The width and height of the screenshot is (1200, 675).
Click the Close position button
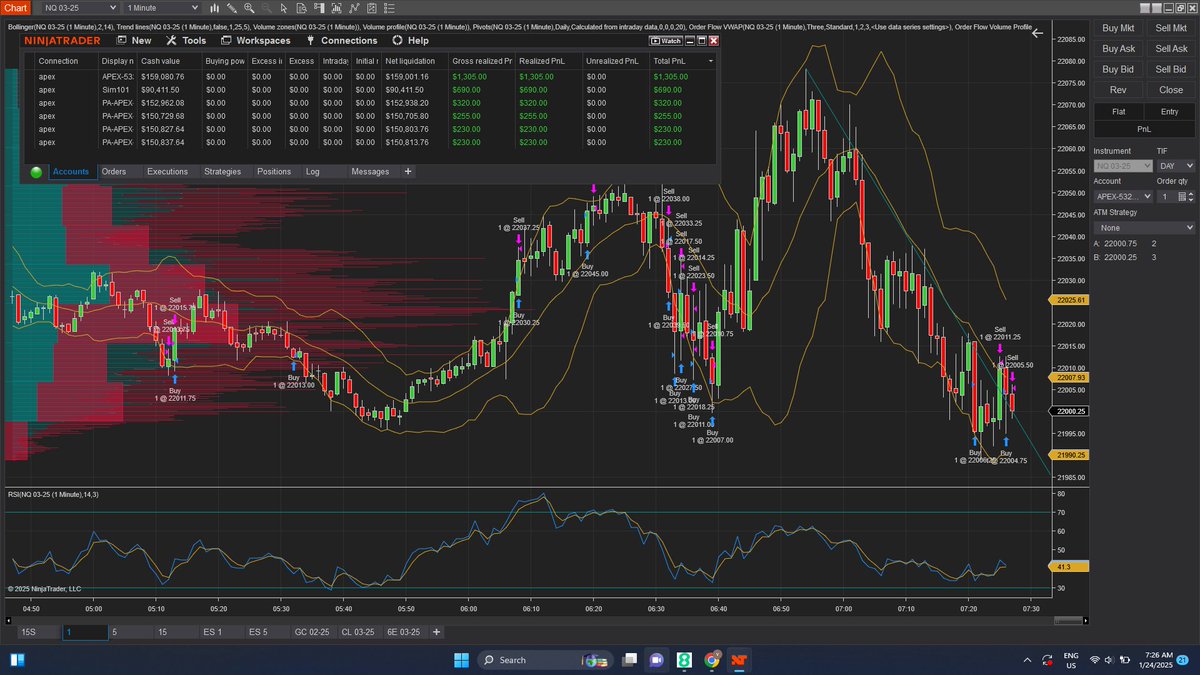(1171, 90)
